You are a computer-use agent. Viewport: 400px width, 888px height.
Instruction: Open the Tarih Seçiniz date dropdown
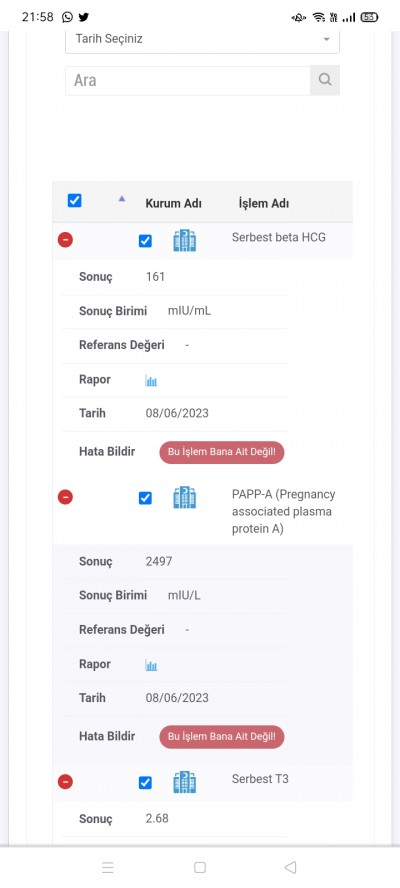click(202, 40)
